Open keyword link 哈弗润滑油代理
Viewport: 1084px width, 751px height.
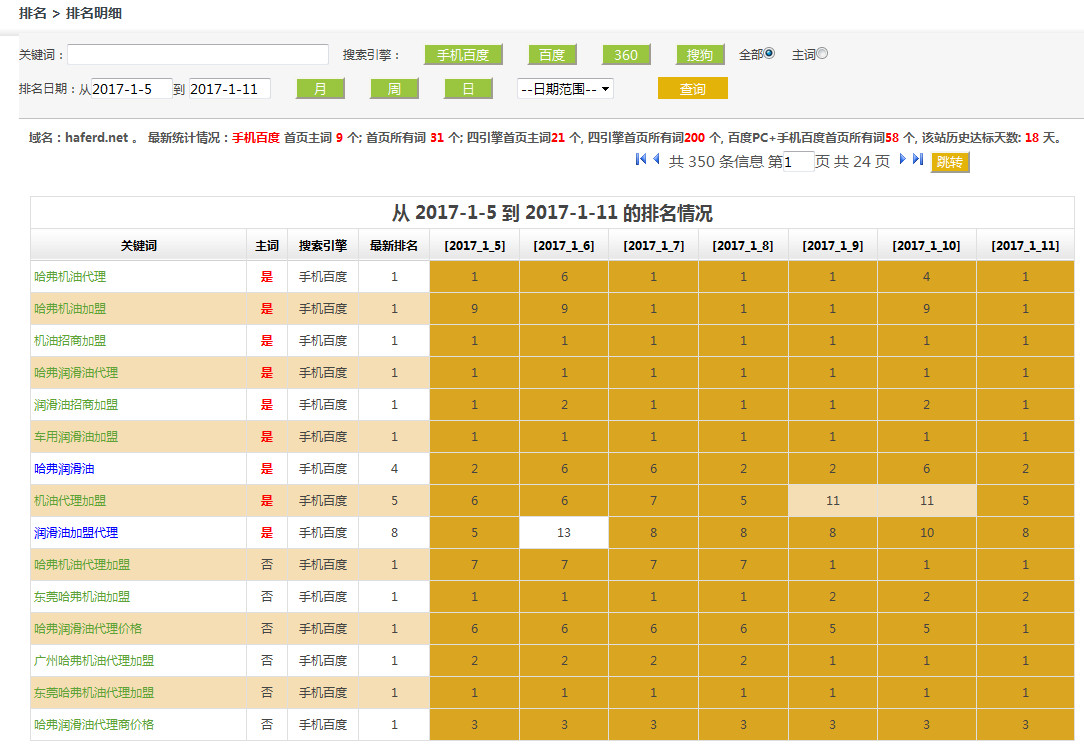point(76,373)
